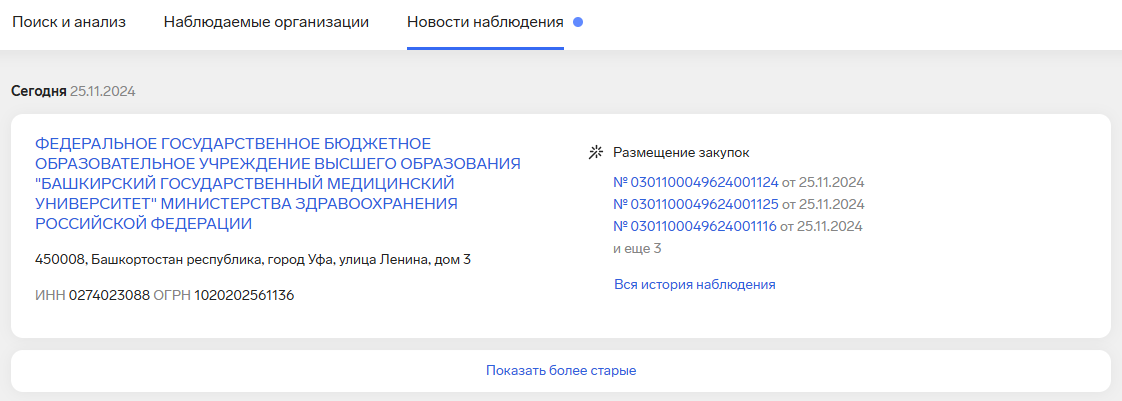Screen dimensions: 1122x401
Task: Open procurement № 0301100049624001125
Action: coord(695,204)
